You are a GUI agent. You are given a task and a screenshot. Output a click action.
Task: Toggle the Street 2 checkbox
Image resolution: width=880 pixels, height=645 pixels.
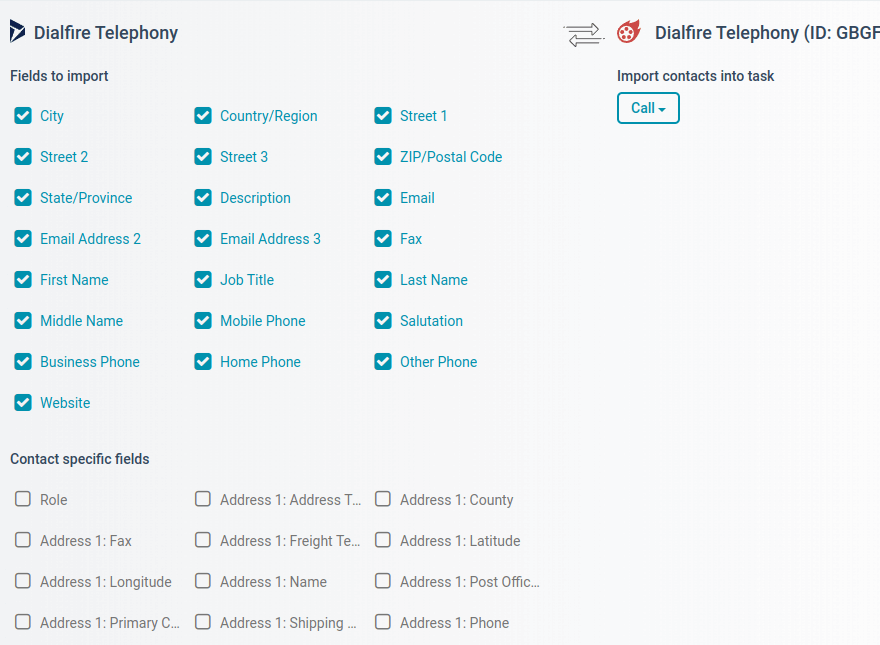[23, 157]
